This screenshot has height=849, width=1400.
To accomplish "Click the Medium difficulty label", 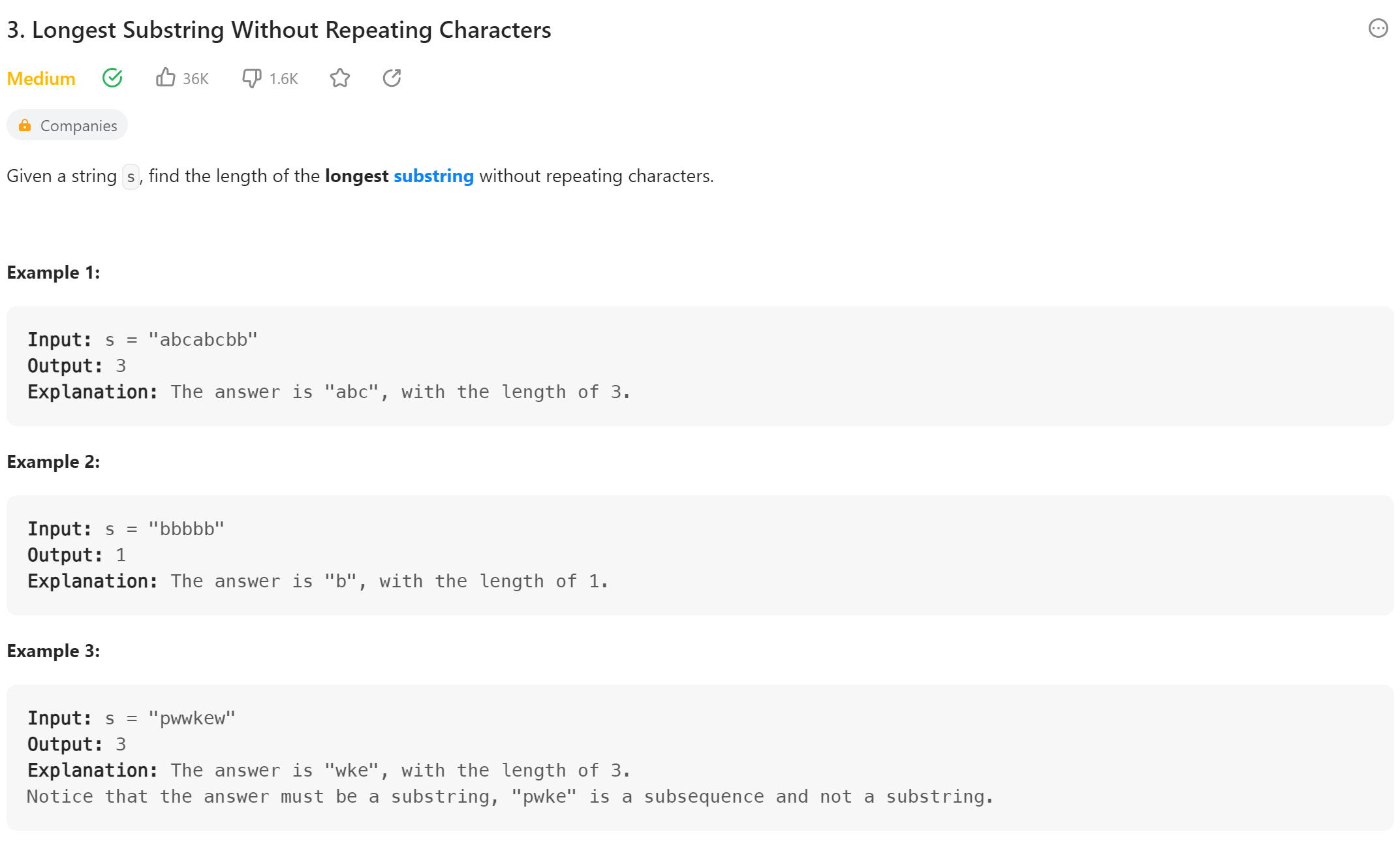I will [41, 79].
